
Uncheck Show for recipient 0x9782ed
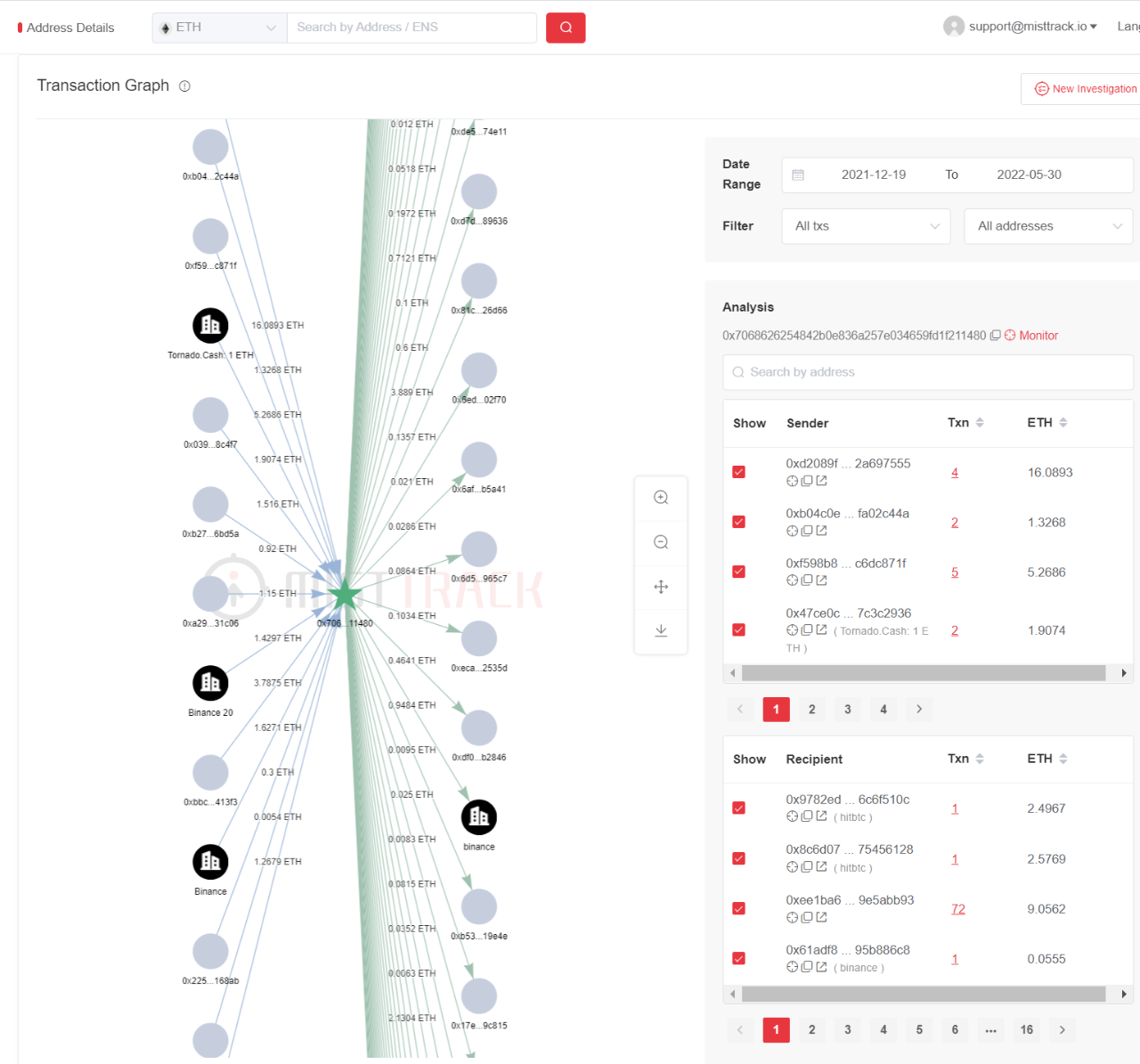tap(738, 808)
